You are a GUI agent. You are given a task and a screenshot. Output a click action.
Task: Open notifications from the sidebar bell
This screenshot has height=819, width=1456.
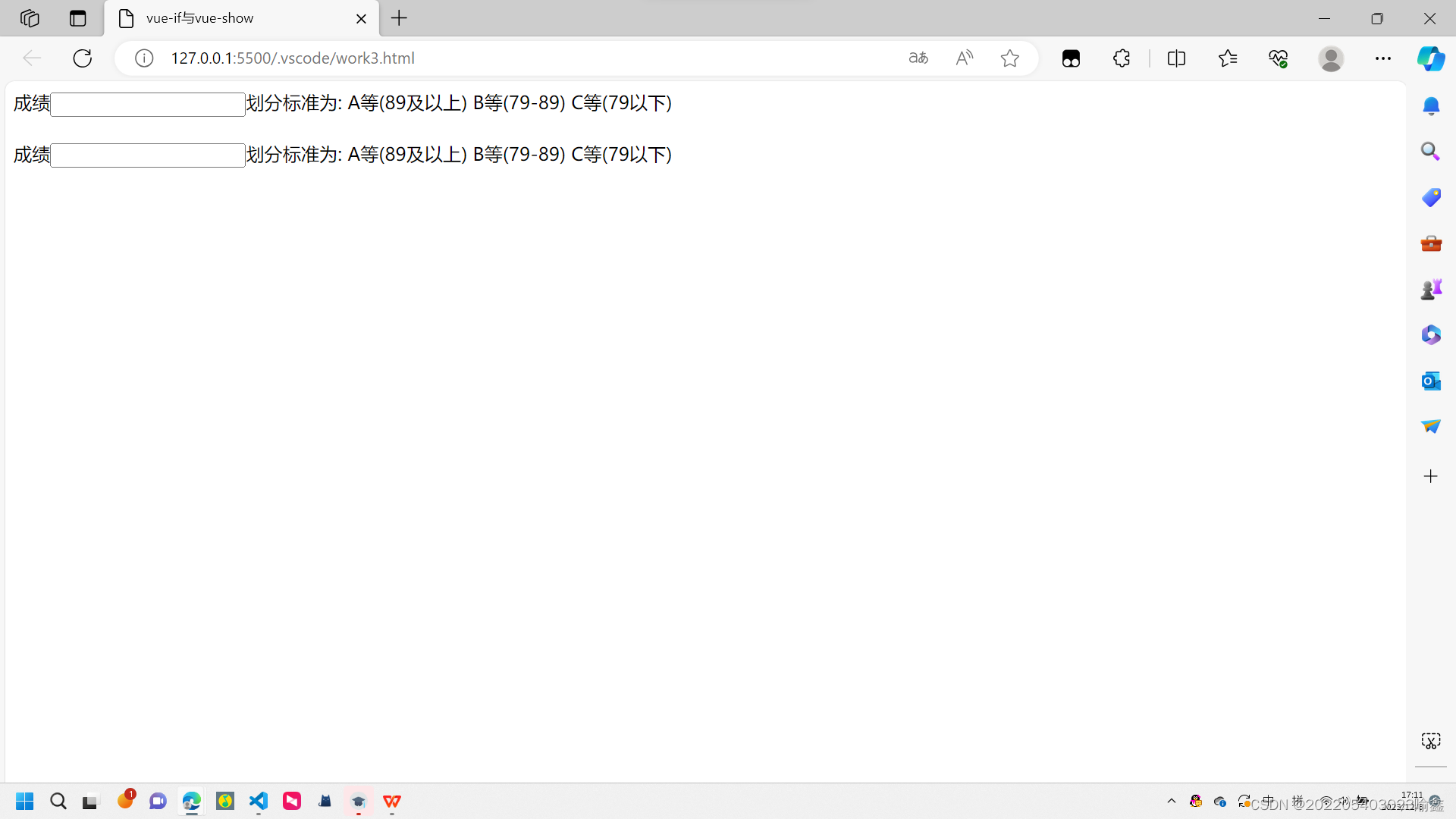[1432, 106]
